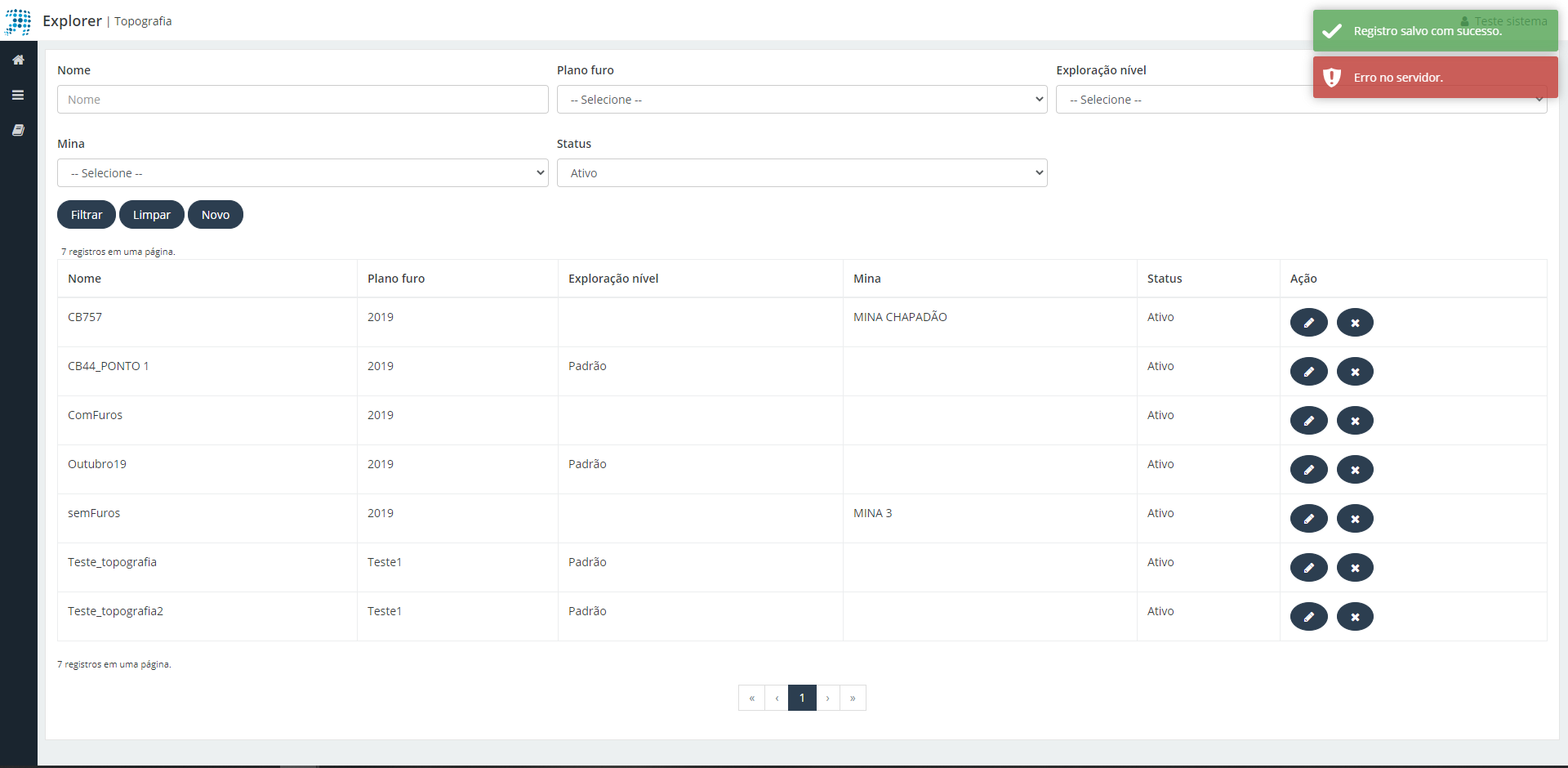Open the hamburger menu icon in sidebar
This screenshot has height=768, width=1568.
(18, 95)
